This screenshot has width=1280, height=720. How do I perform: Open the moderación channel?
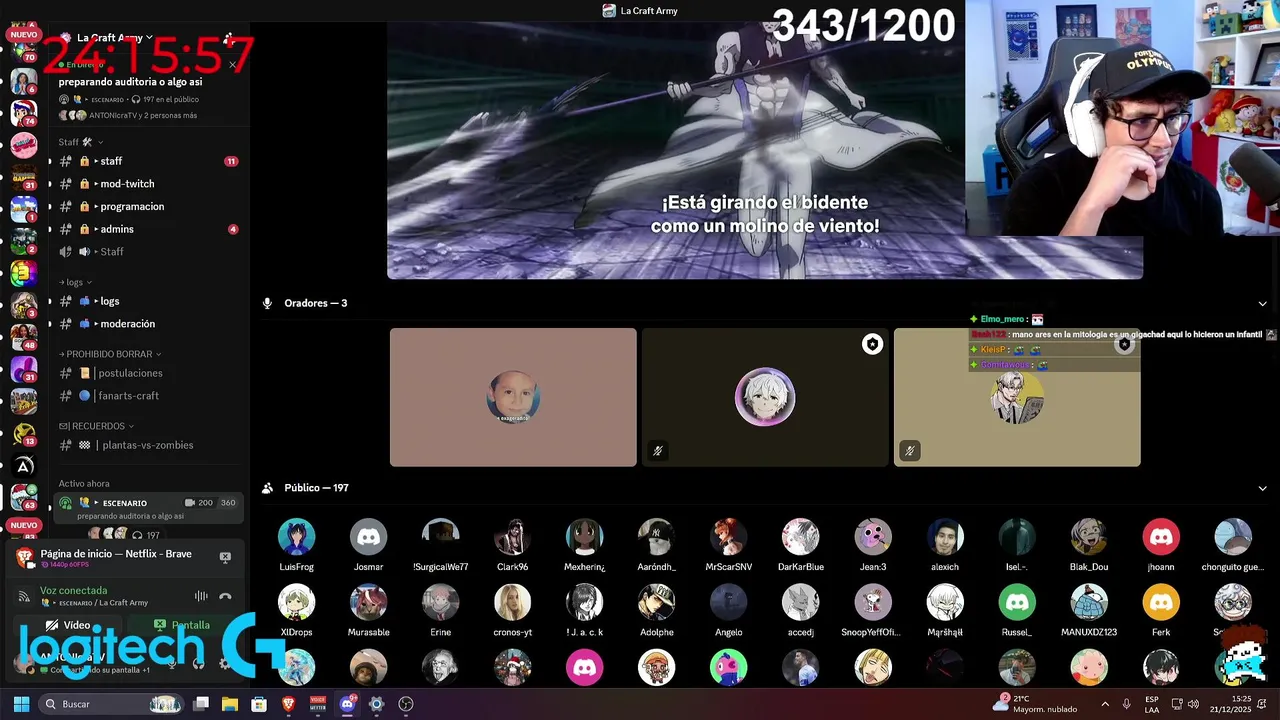coord(148,324)
